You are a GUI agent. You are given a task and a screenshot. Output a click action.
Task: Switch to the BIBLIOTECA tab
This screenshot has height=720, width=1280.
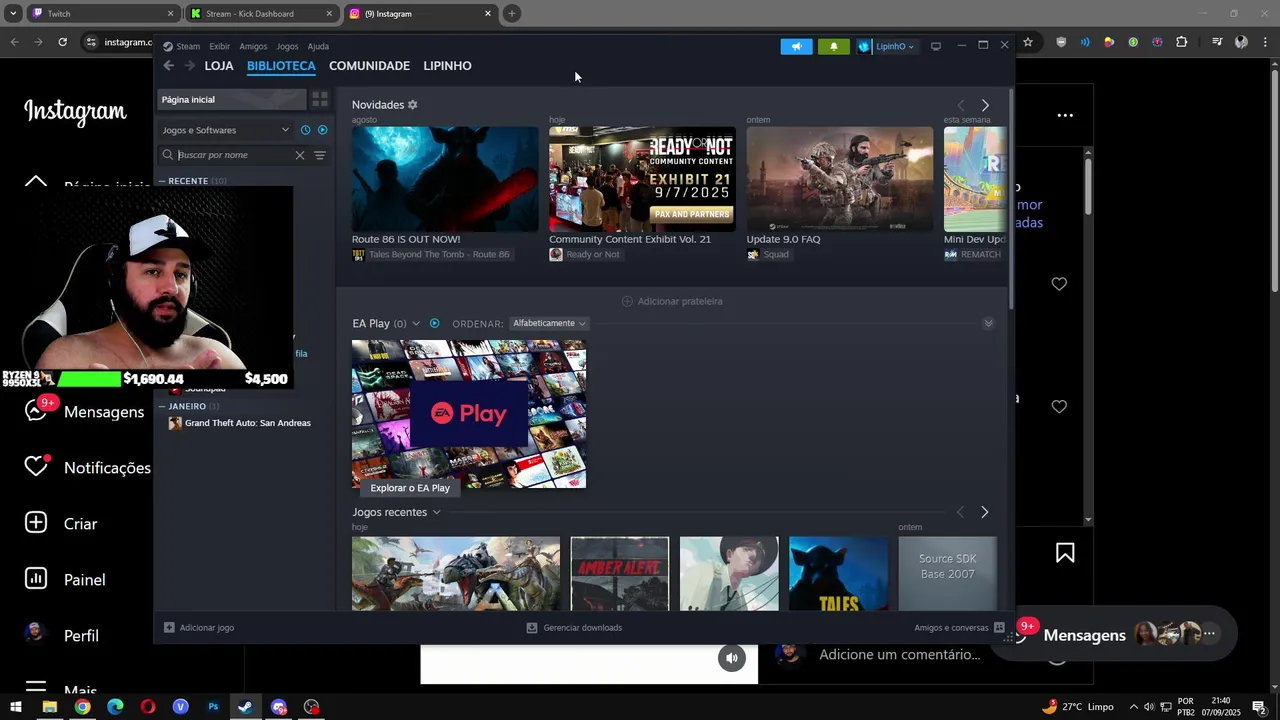[x=281, y=66]
